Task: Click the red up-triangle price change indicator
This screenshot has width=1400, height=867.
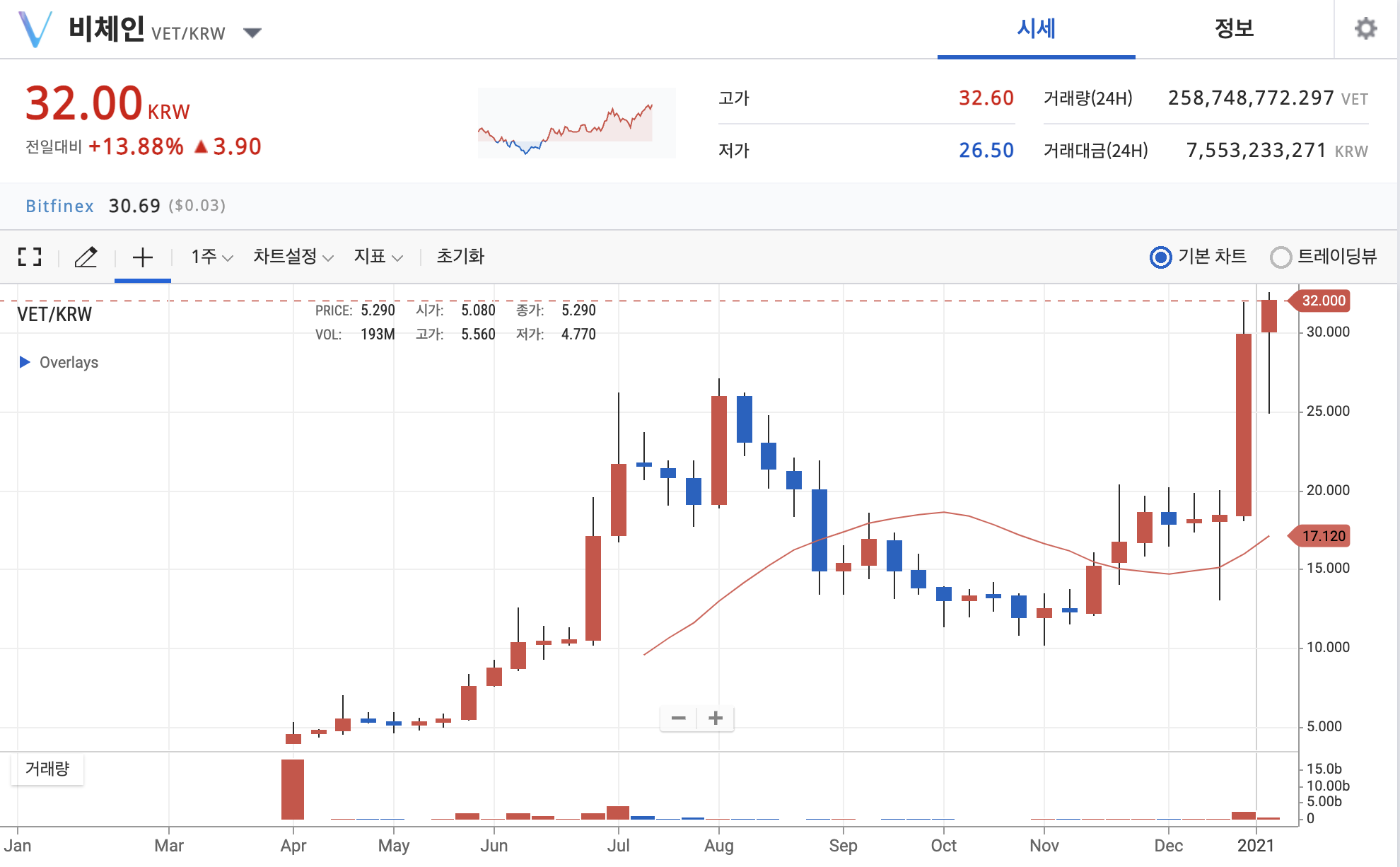Action: 201,147
